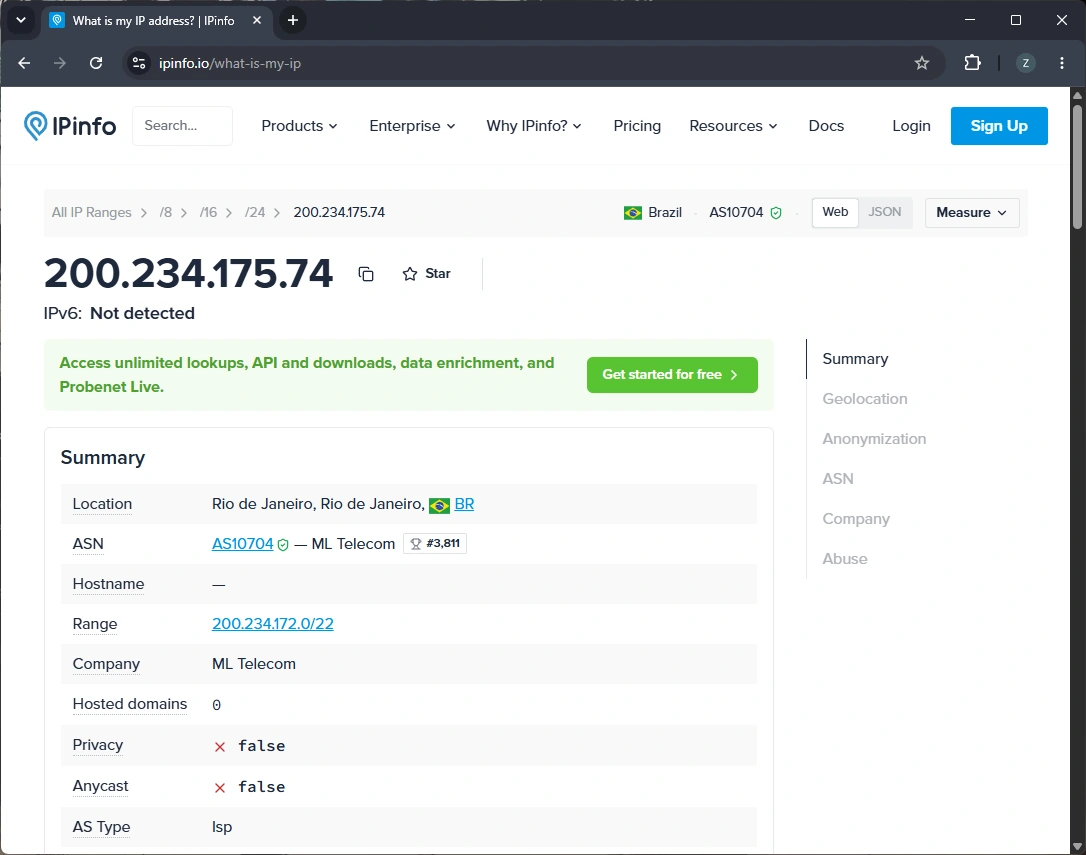
Task: Open the AS10704 link in Summary
Action: click(242, 544)
